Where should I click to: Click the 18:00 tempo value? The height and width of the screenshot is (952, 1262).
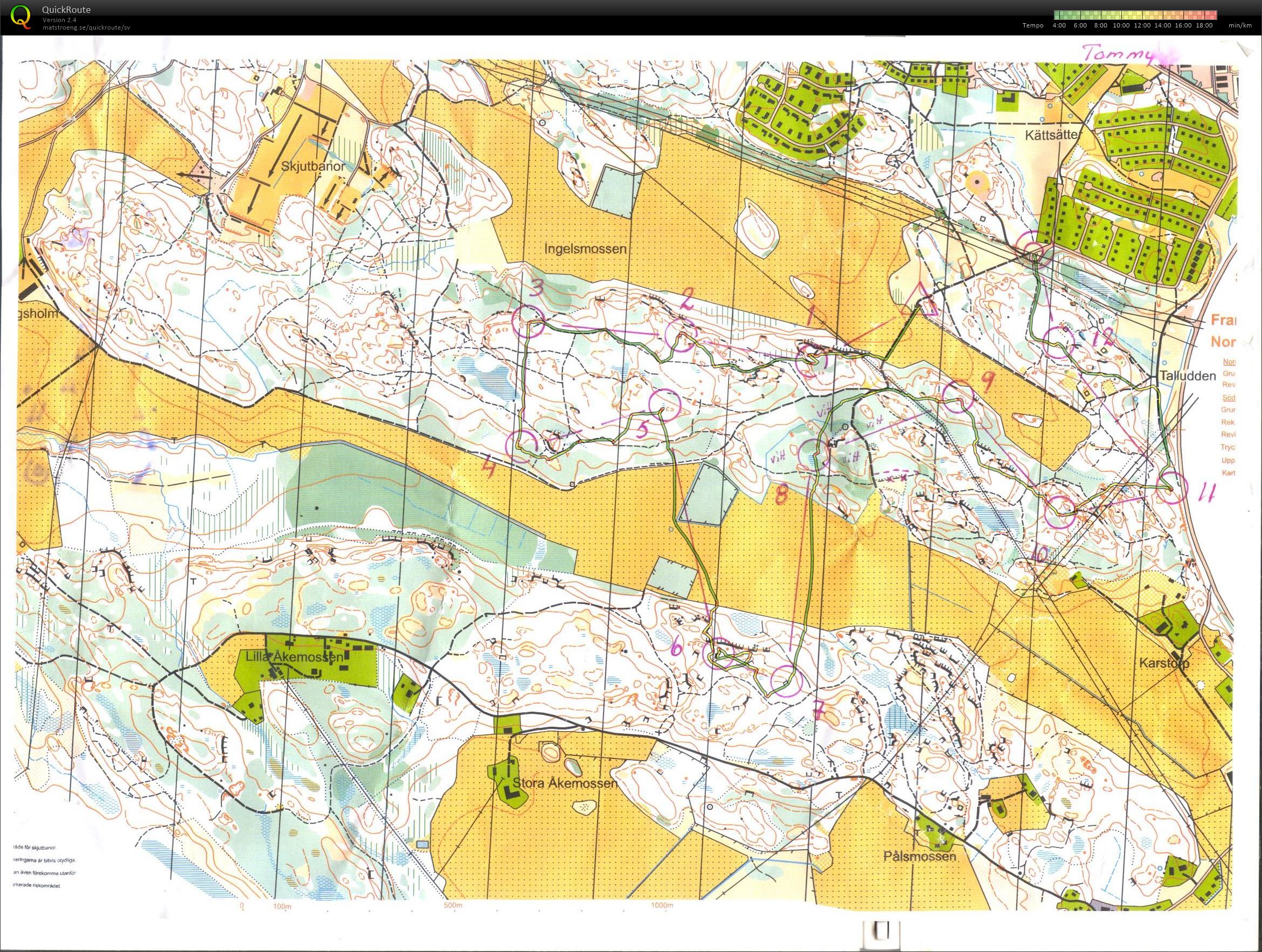point(1204,25)
